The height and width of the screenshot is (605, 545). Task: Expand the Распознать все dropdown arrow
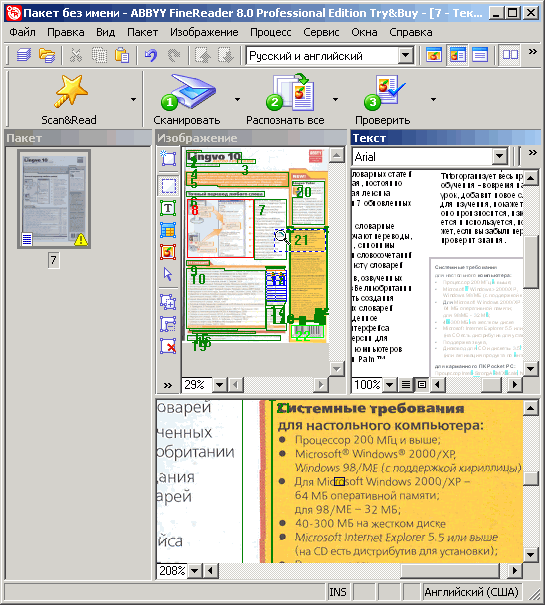tap(335, 100)
